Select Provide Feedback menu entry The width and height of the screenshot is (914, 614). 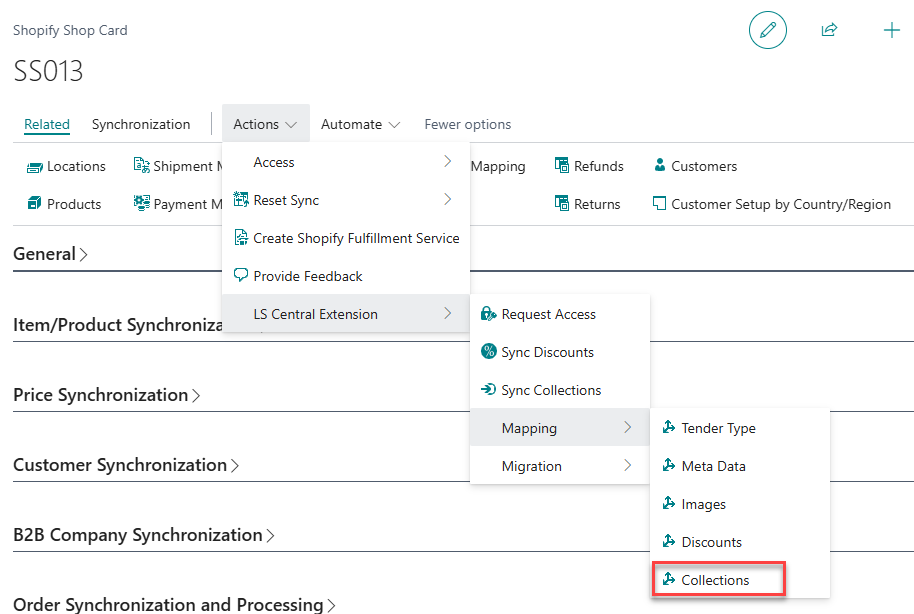[346, 276]
